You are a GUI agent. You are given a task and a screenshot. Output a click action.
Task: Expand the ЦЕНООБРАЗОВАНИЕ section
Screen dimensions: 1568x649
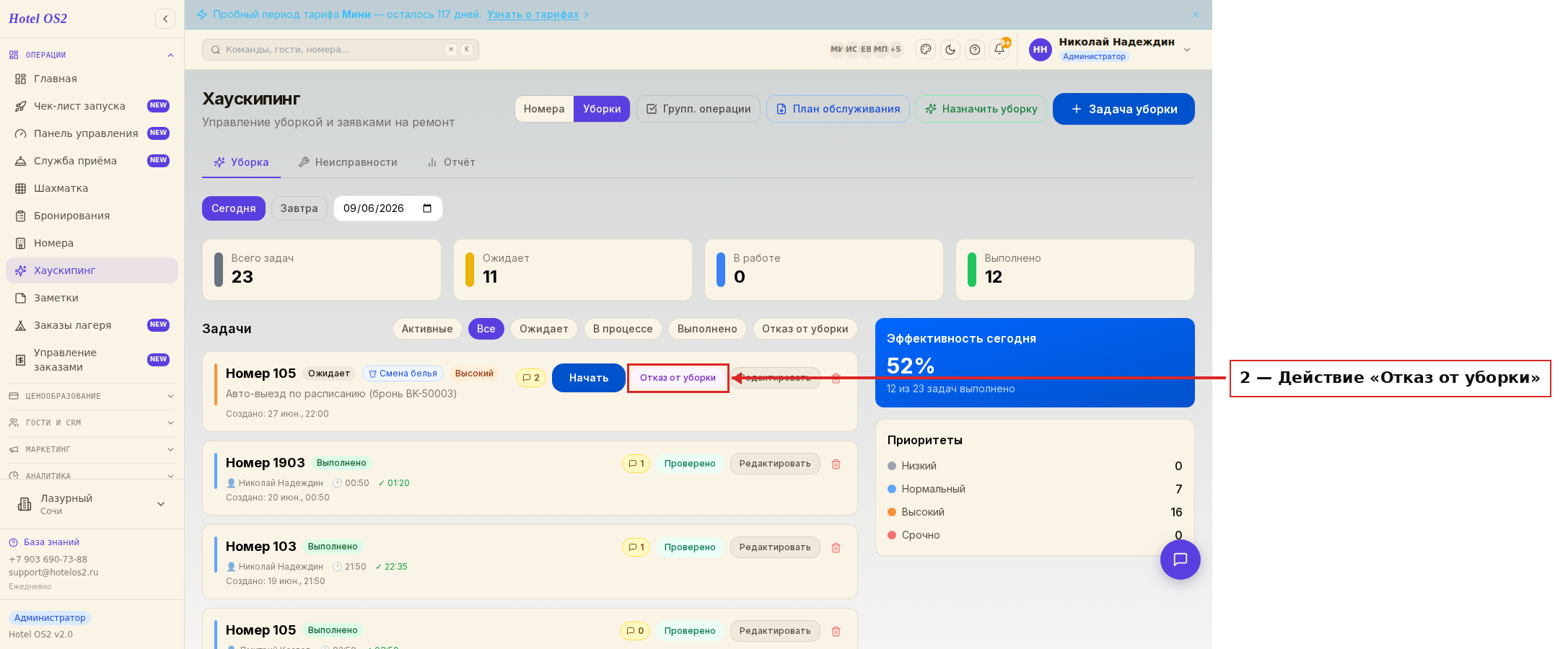(x=92, y=396)
